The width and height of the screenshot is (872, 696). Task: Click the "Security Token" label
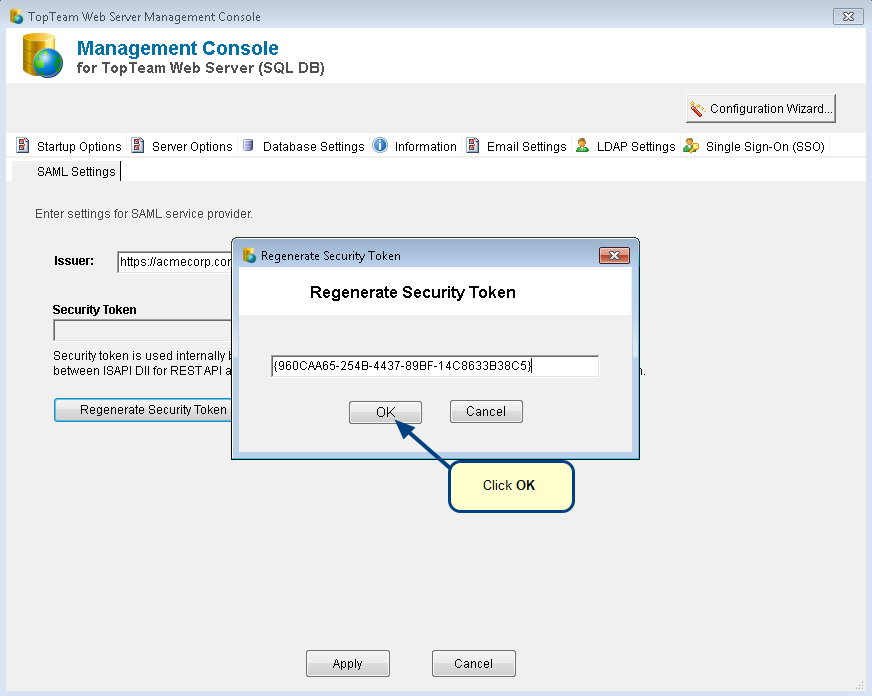point(95,310)
